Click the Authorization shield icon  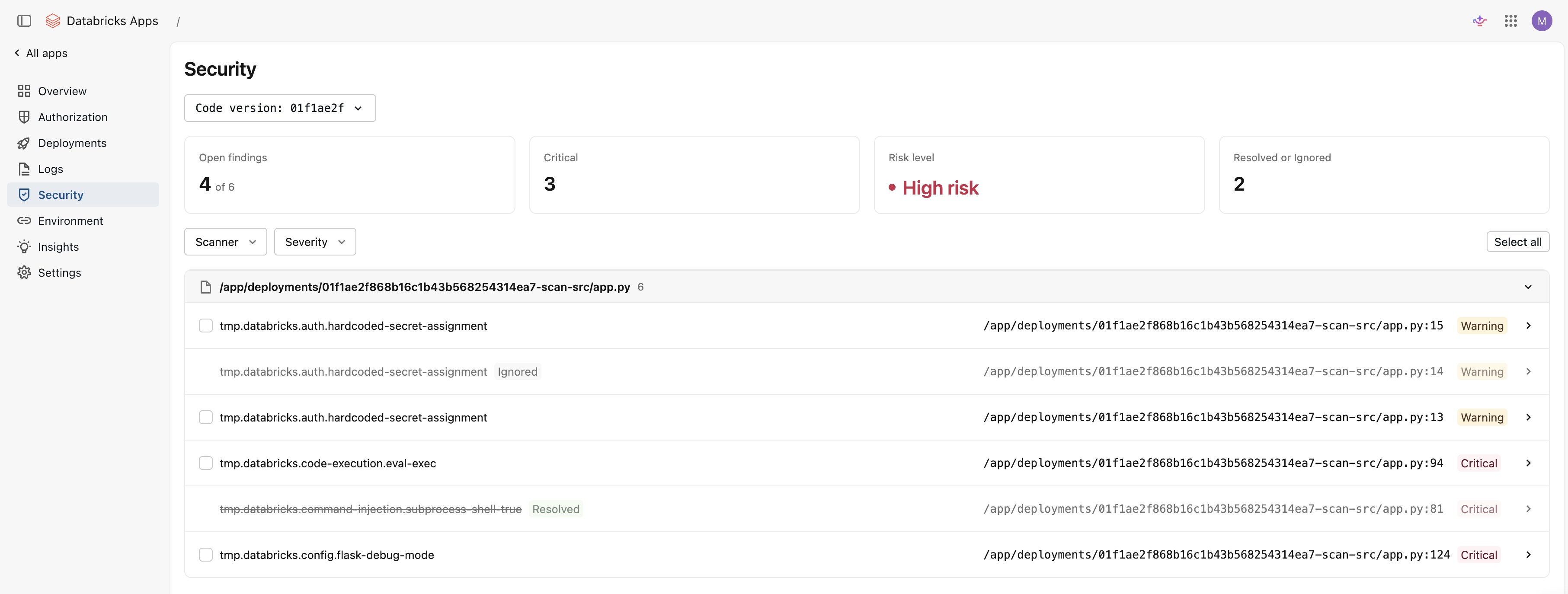click(x=24, y=117)
